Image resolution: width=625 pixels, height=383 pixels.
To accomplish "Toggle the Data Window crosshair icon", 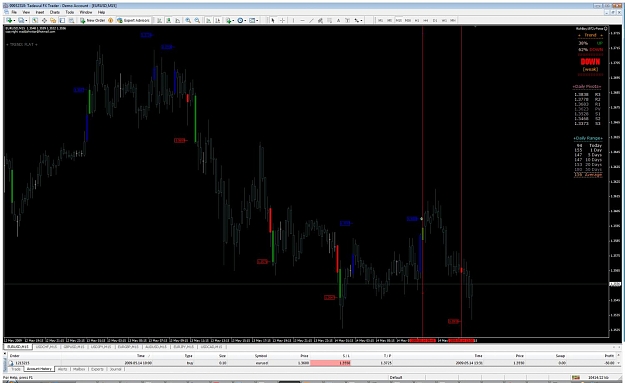I will click(44, 20).
